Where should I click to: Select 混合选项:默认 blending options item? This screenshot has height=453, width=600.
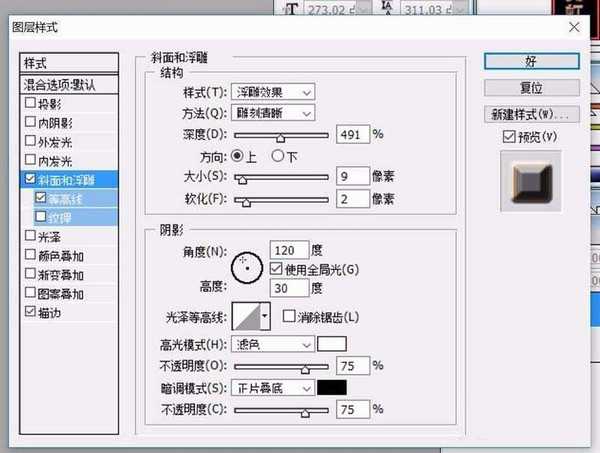tap(69, 85)
